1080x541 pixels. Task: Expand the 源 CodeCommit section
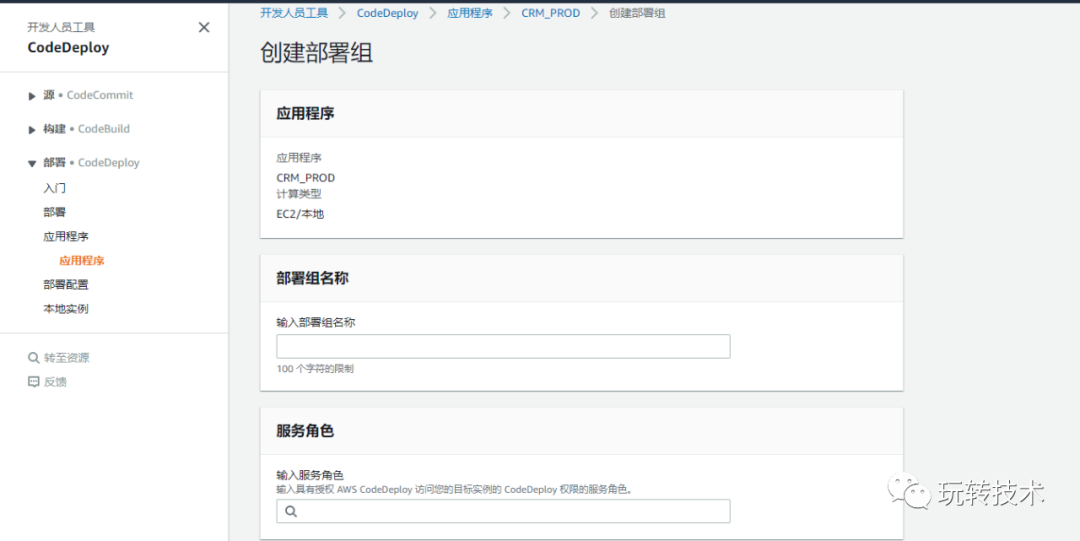[32, 96]
